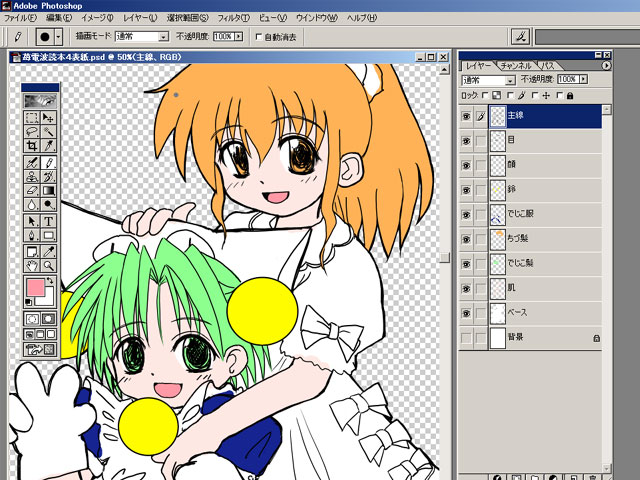
Task: Select the Dodge tool
Action: (49, 204)
